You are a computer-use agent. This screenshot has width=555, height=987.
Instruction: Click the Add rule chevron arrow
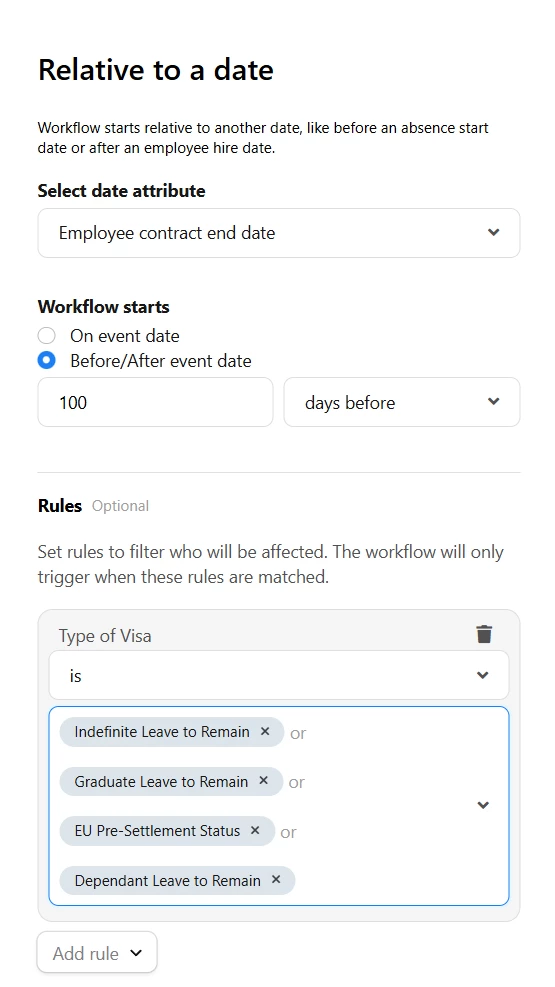pos(136,953)
